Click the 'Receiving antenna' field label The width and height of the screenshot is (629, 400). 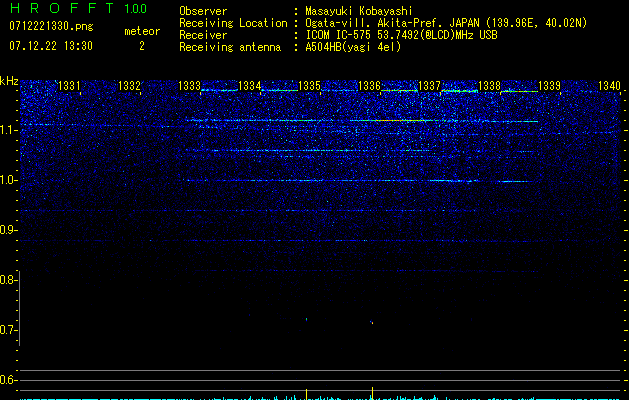click(x=230, y=47)
